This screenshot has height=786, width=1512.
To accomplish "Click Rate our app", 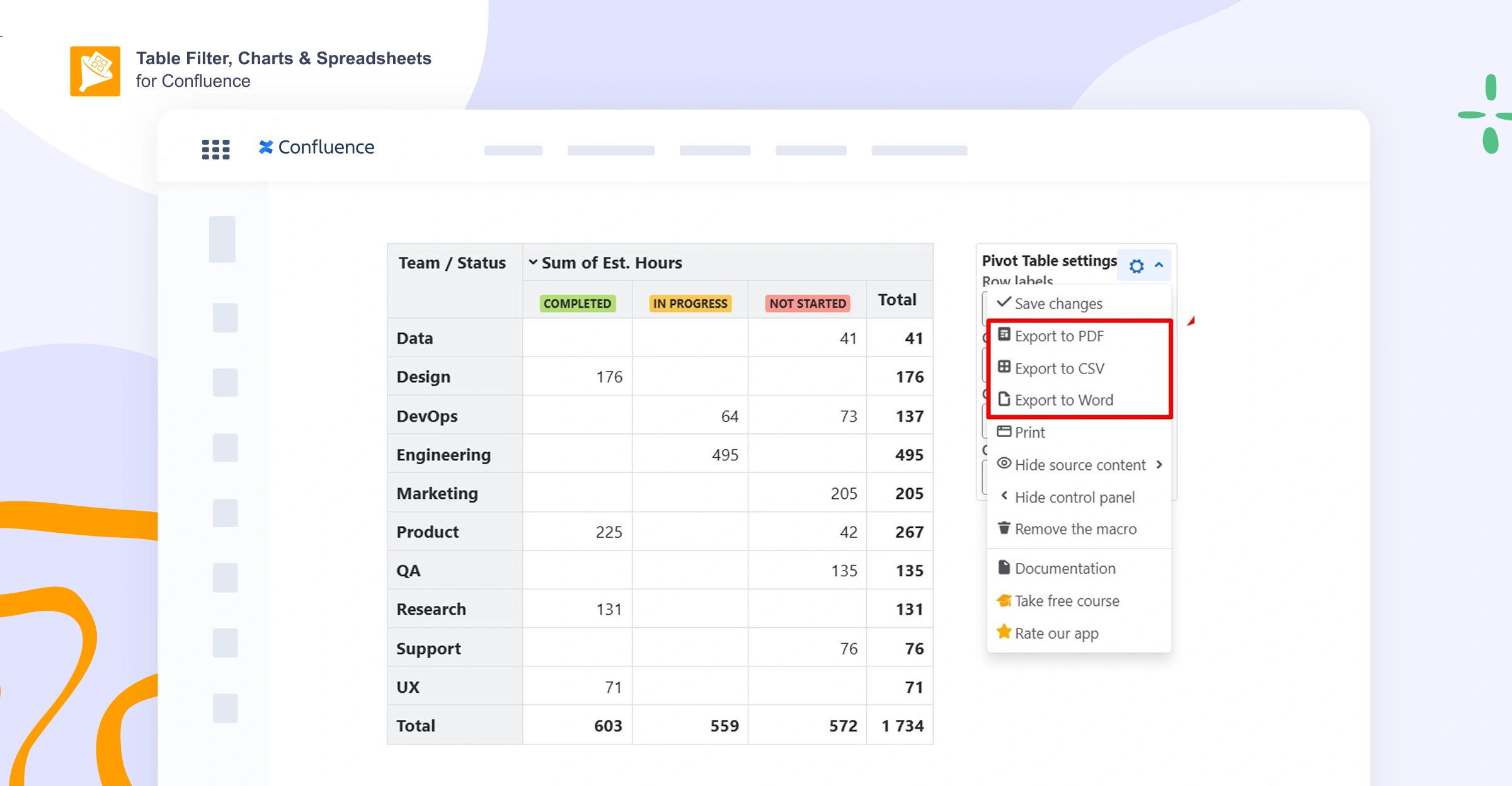I will click(x=1057, y=632).
